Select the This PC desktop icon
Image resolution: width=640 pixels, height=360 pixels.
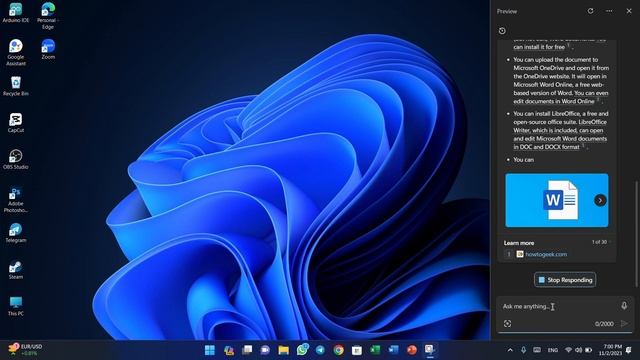coord(16,306)
